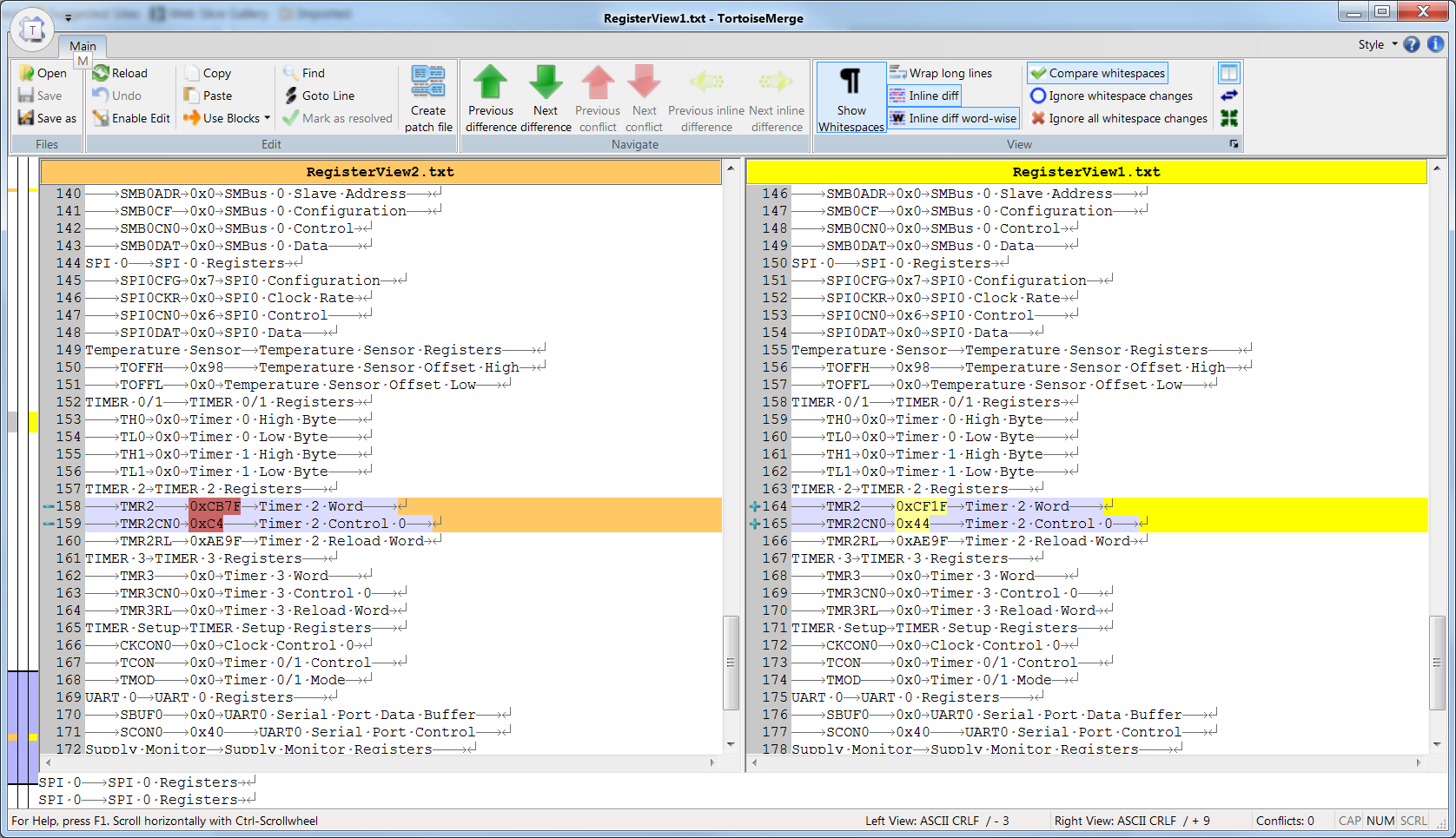Go to the previous difference
Viewport: 1456px width, 838px height.
(x=491, y=99)
